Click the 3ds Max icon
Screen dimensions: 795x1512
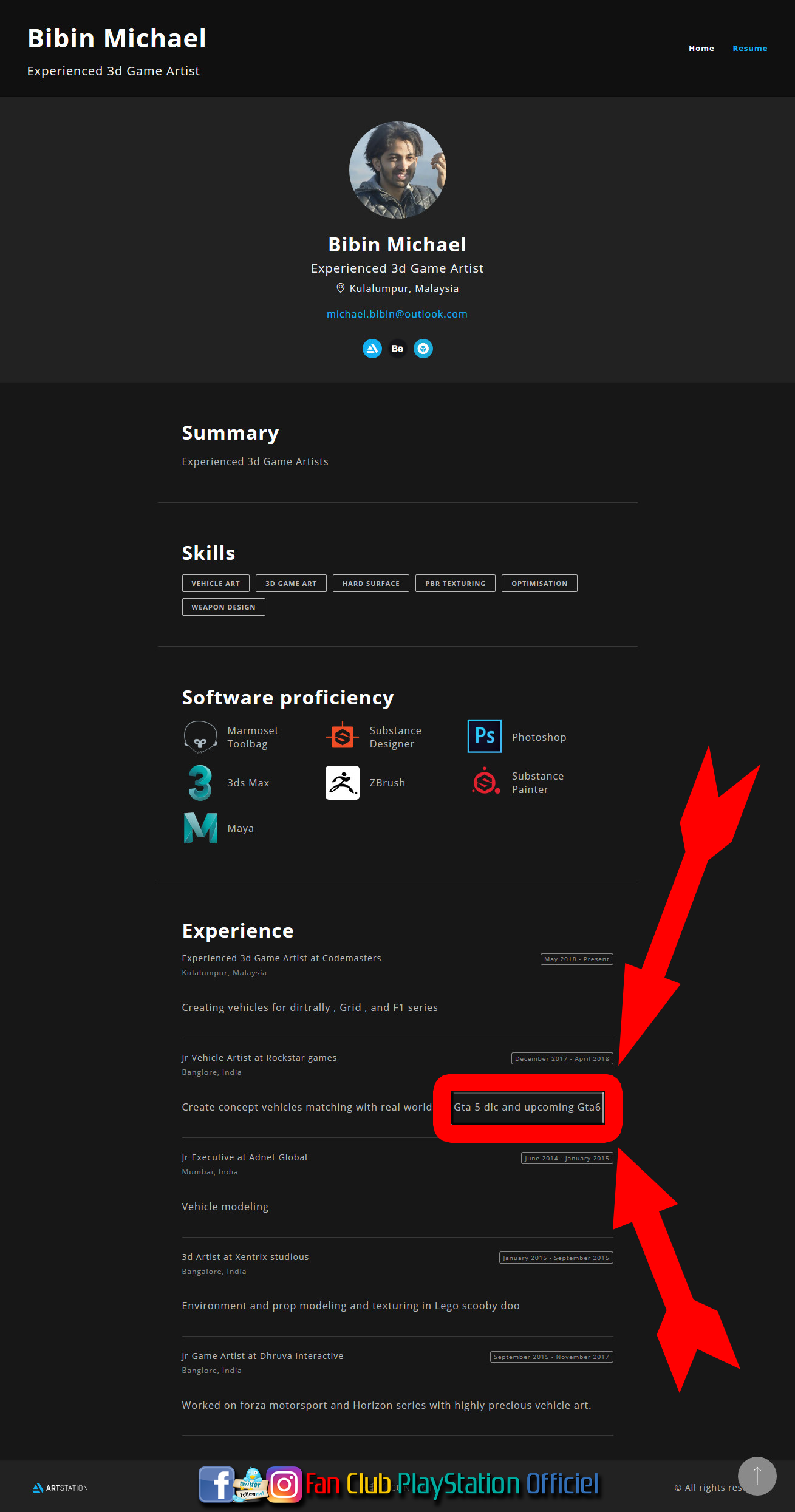200,783
